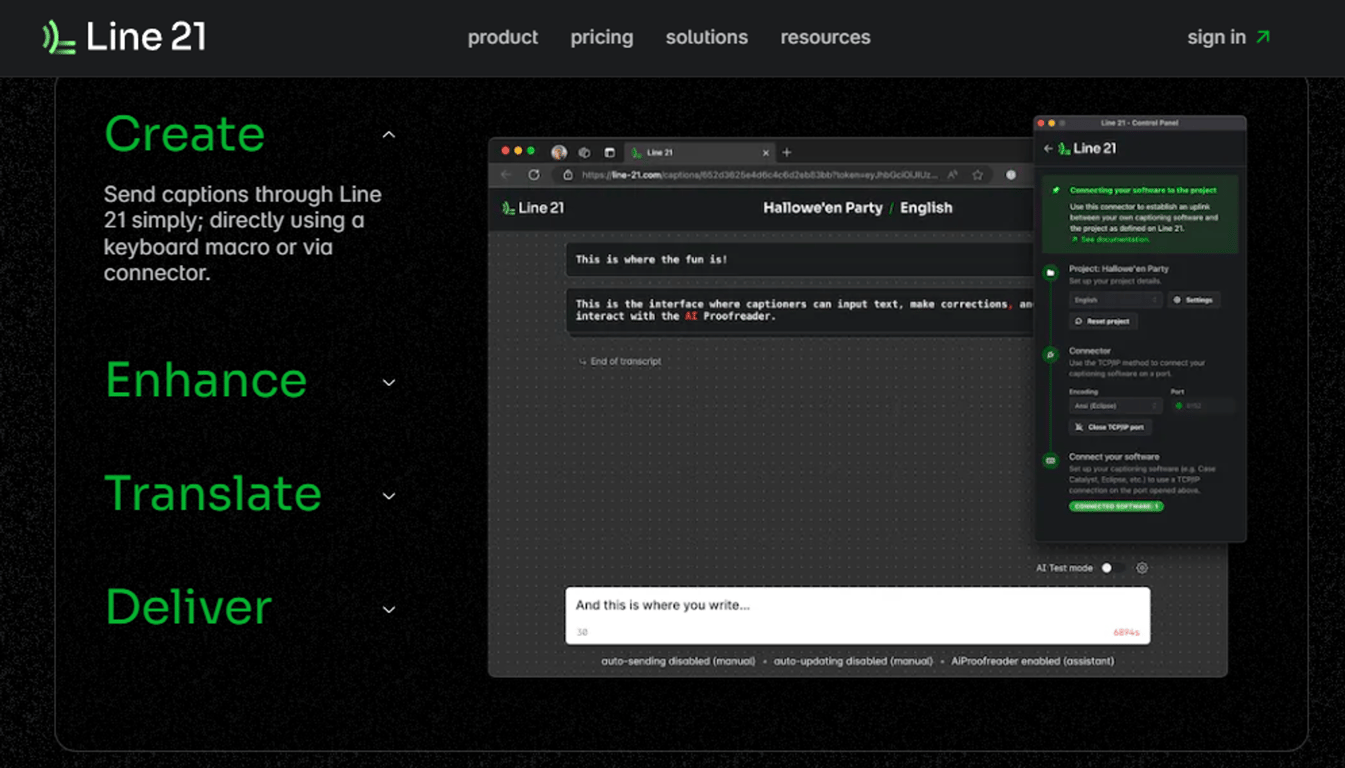The image size is (1345, 768).
Task: Select the Deliver heading
Action: [189, 607]
